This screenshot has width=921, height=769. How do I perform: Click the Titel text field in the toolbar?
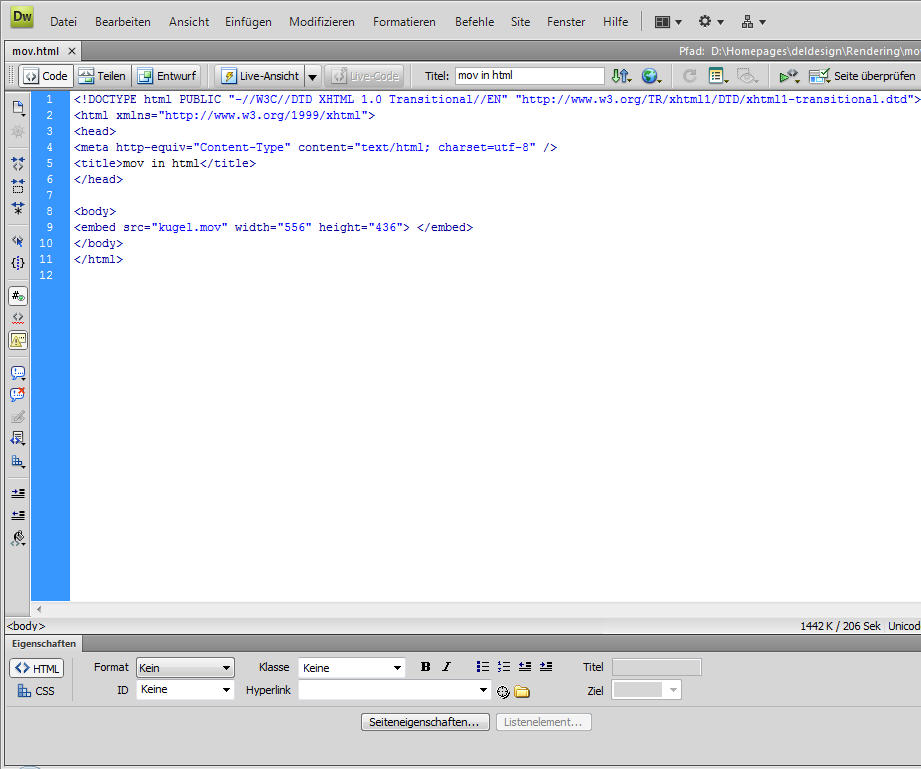pyautogui.click(x=529, y=76)
